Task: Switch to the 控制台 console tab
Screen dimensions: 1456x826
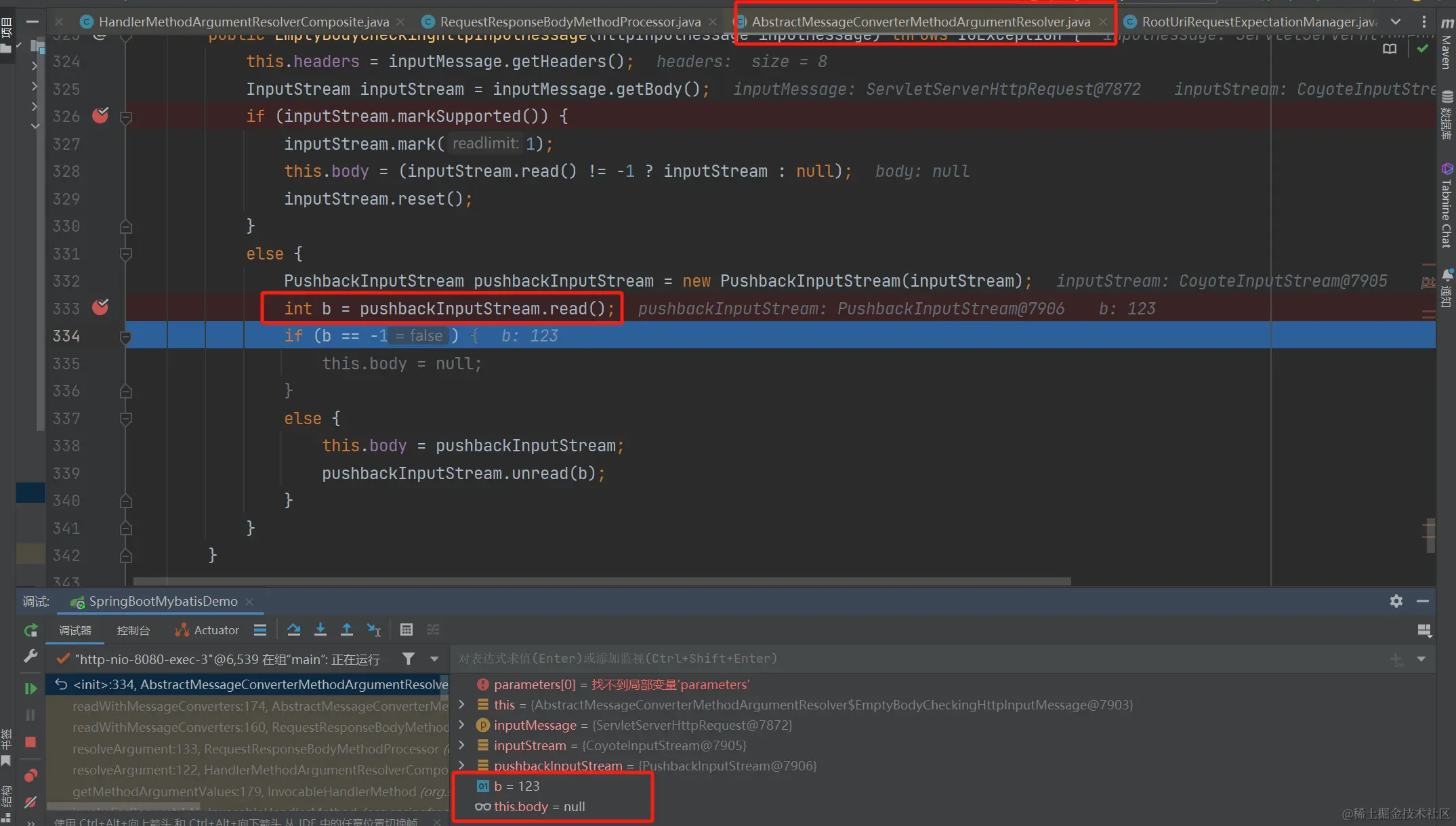Action: pyautogui.click(x=133, y=630)
